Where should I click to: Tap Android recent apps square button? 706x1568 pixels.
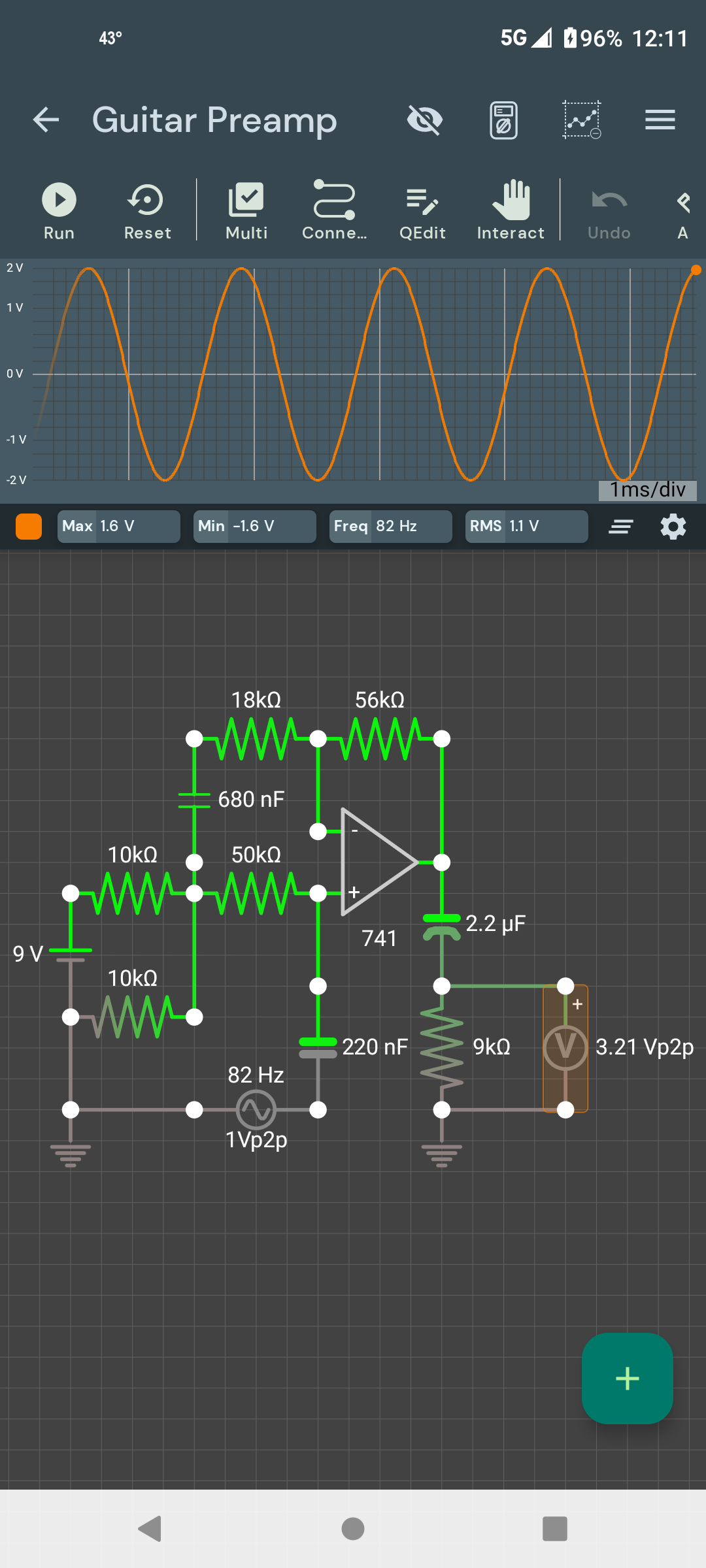click(x=555, y=1529)
